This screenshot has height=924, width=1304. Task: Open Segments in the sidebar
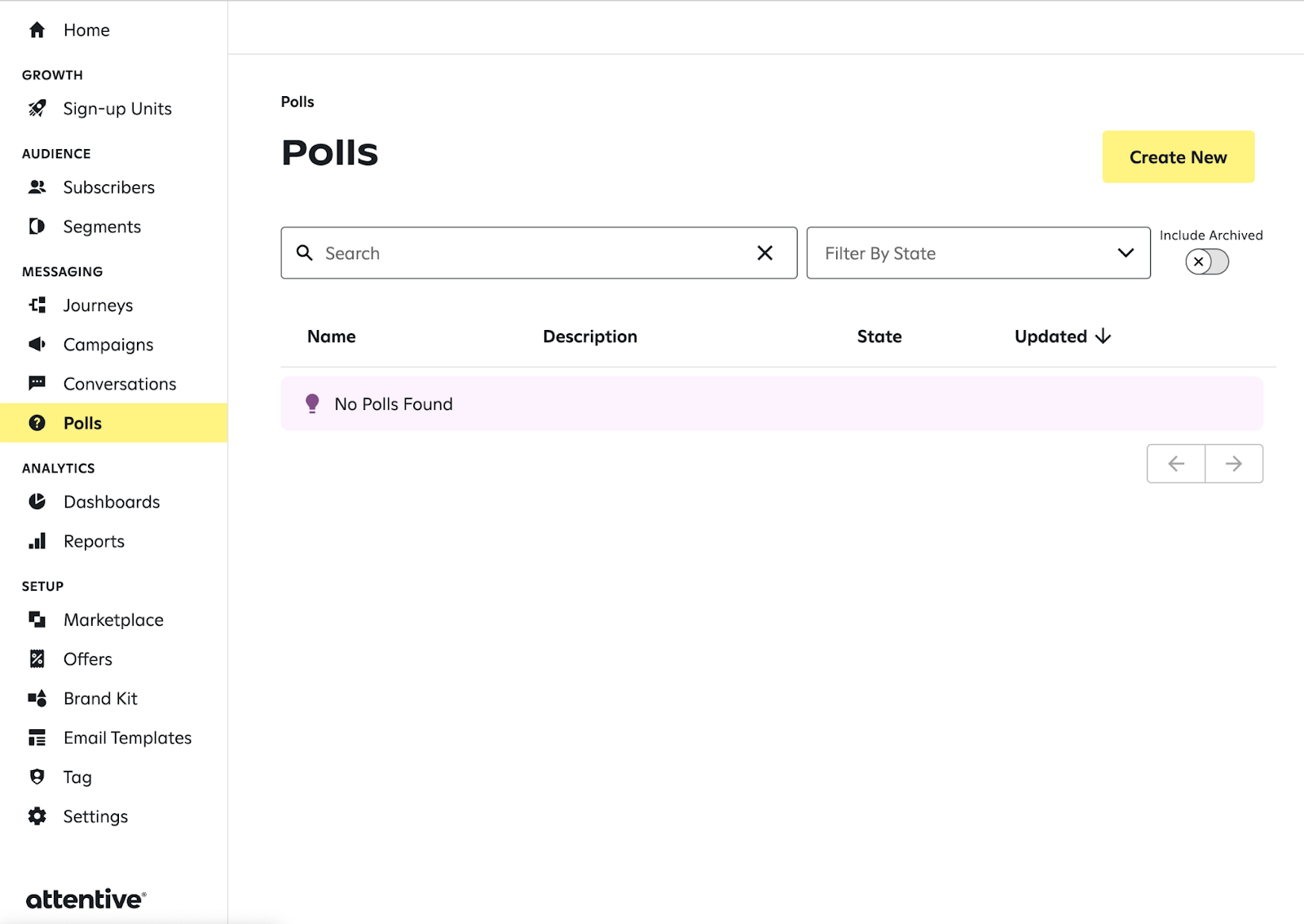[102, 227]
